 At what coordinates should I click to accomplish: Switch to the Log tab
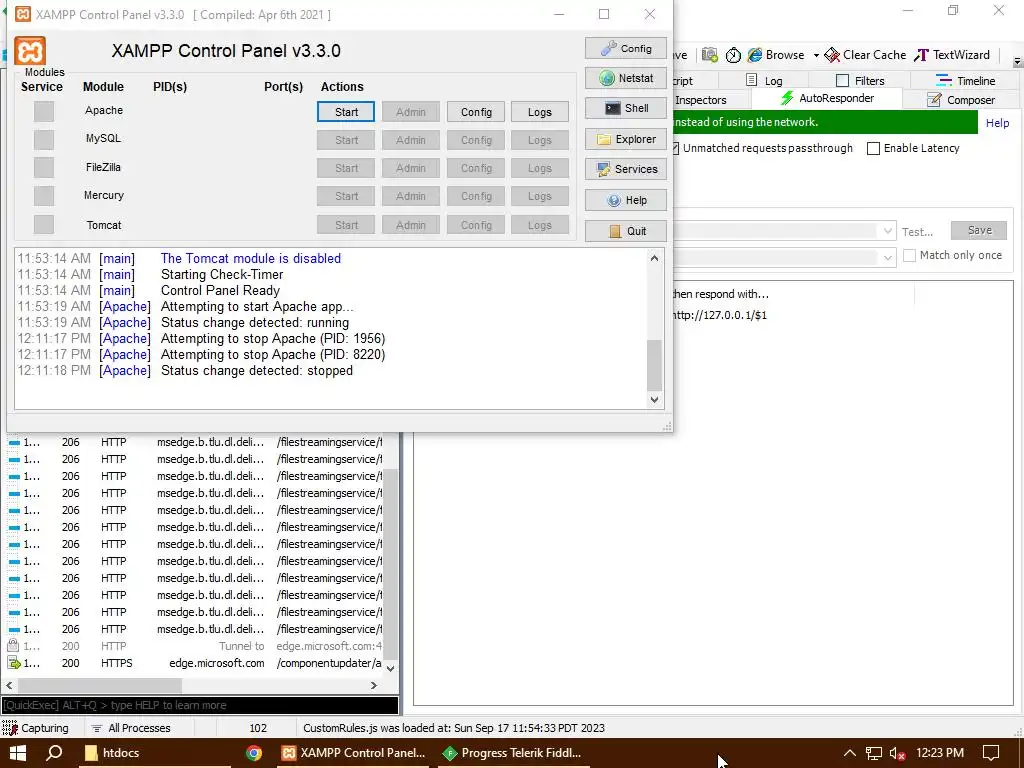coord(764,80)
